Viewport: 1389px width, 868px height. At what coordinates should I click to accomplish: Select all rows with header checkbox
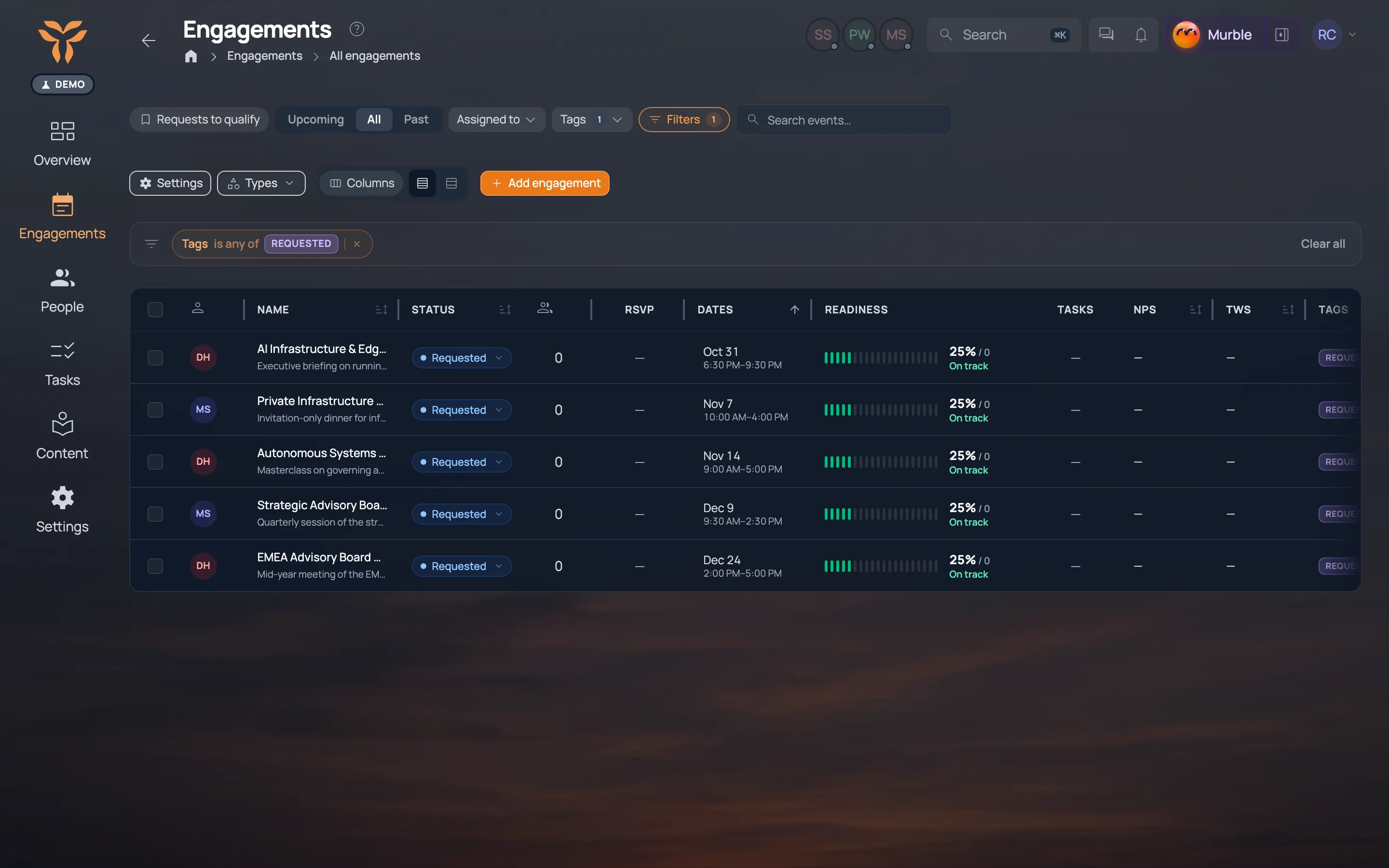coord(155,310)
